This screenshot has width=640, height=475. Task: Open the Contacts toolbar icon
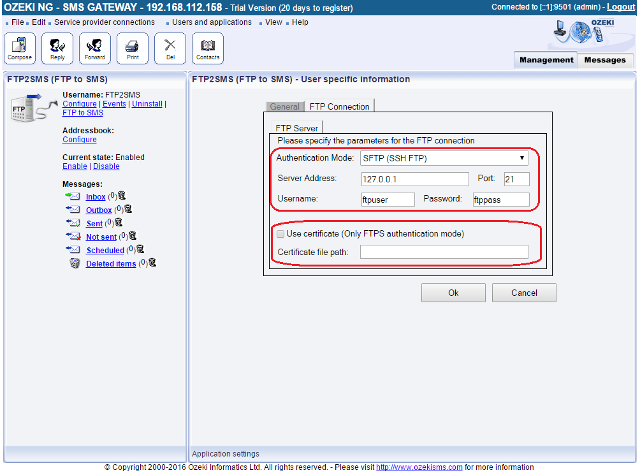[x=208, y=49]
